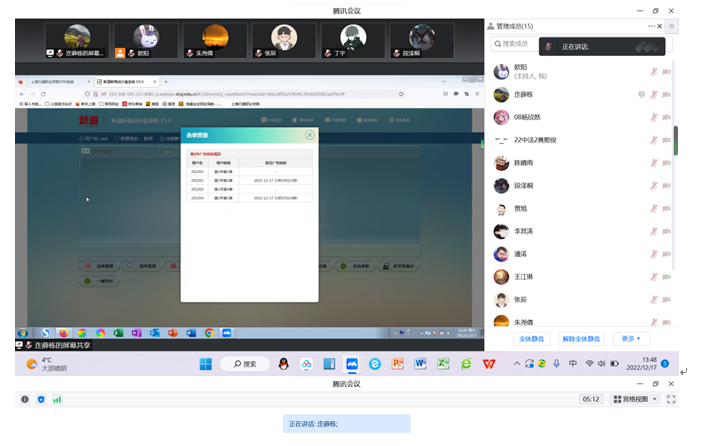Click the meeting info icon bottom-left
This screenshot has width=706, height=446.
coord(25,399)
